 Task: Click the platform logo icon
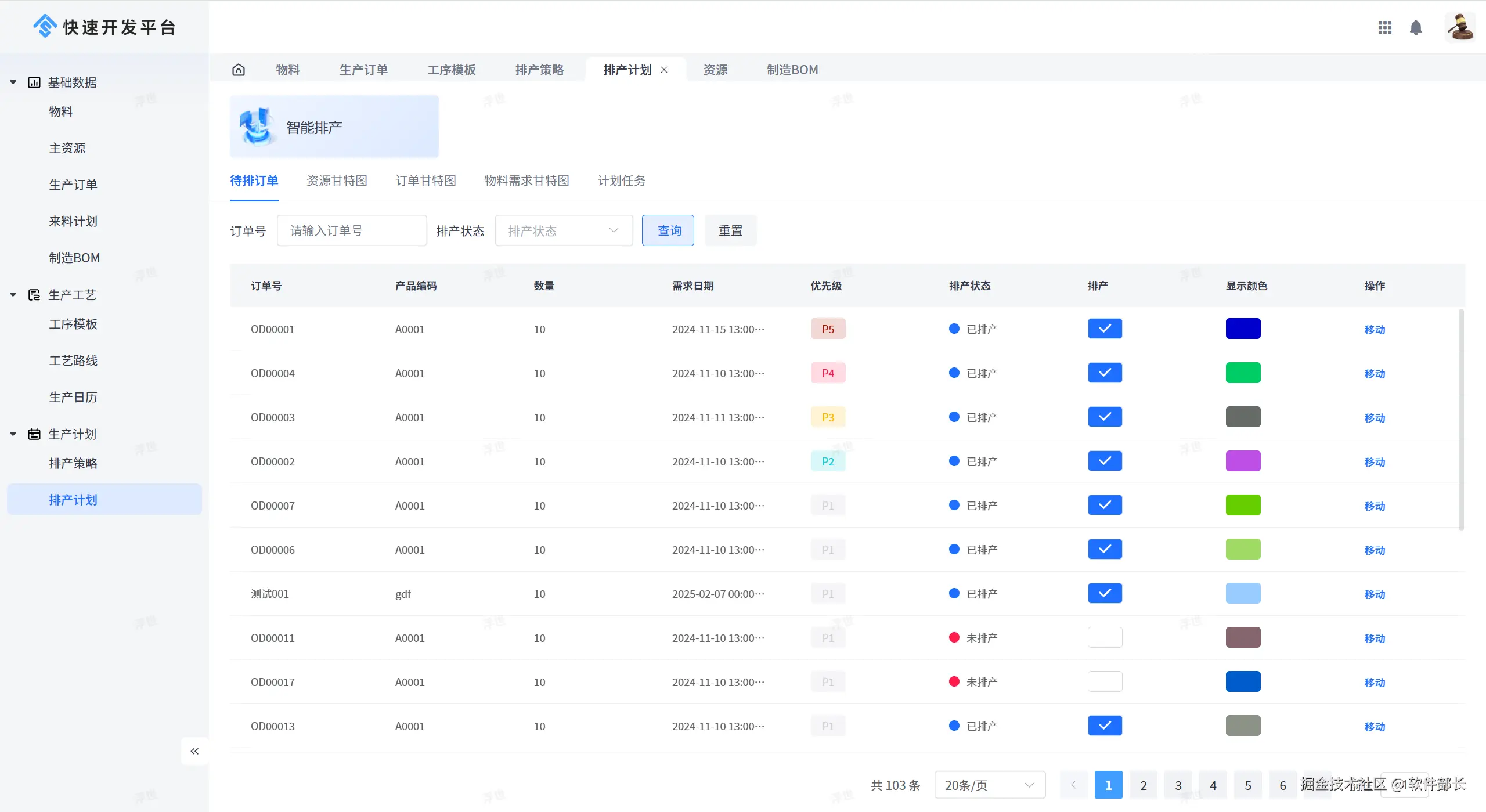(x=45, y=27)
